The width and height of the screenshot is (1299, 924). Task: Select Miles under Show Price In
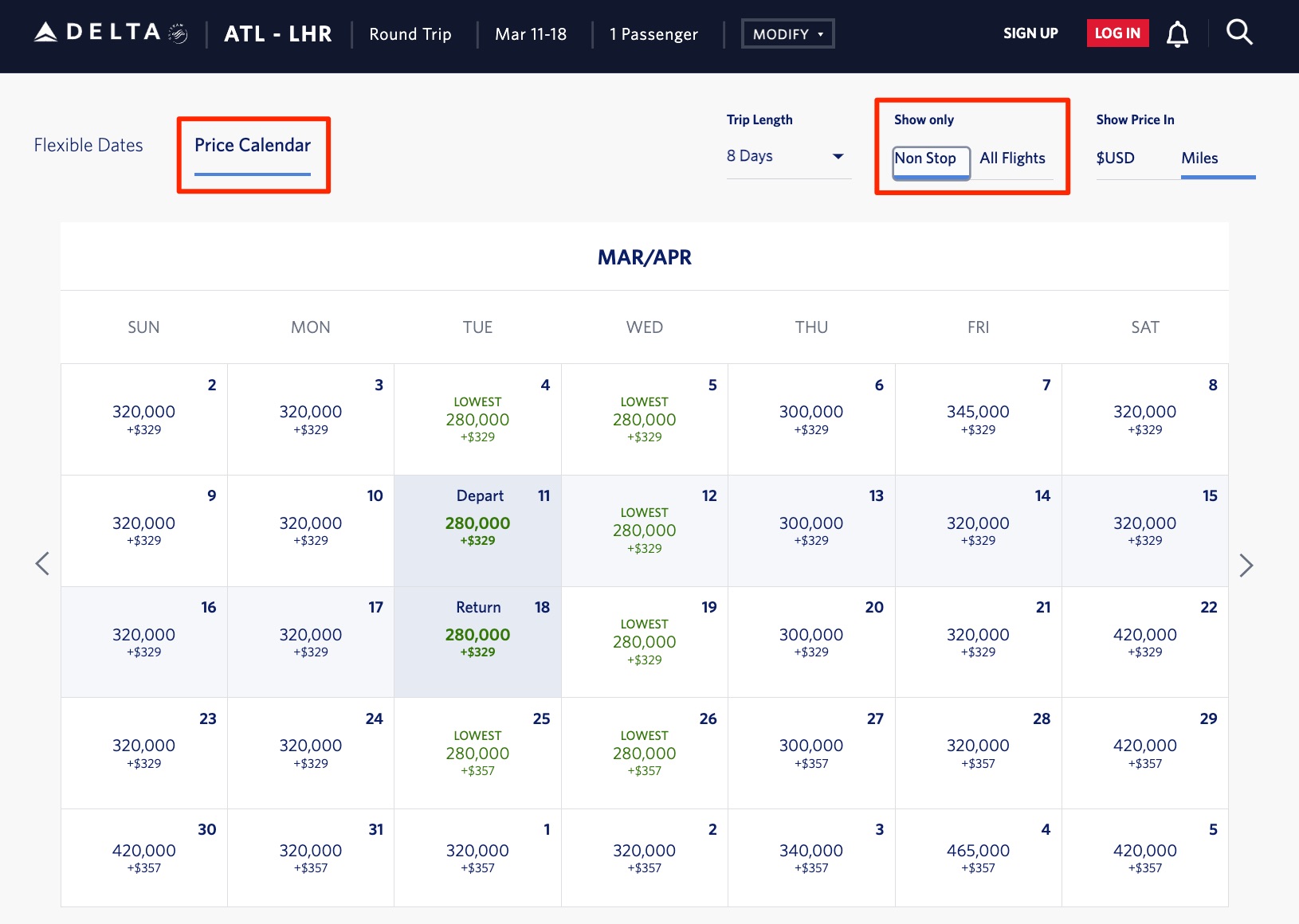point(1199,159)
